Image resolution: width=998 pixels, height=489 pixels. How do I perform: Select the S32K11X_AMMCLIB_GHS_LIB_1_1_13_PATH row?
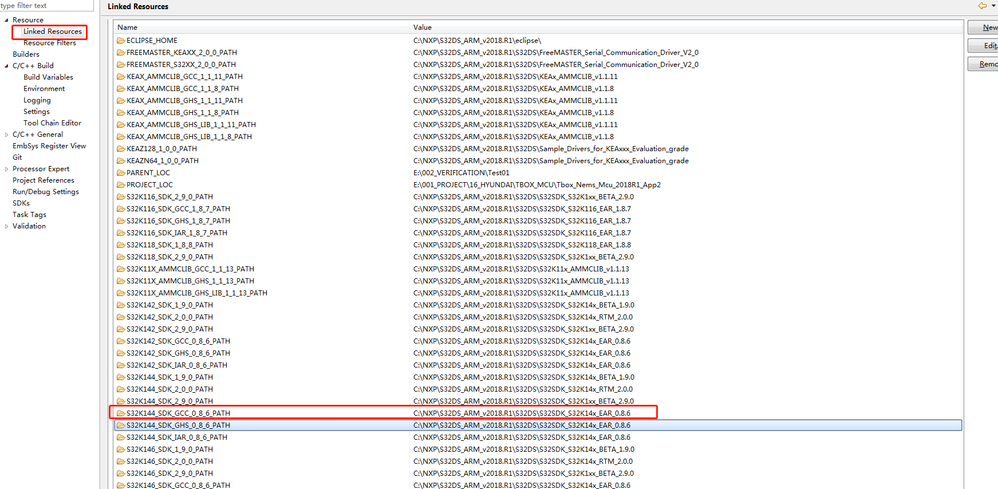coord(538,293)
